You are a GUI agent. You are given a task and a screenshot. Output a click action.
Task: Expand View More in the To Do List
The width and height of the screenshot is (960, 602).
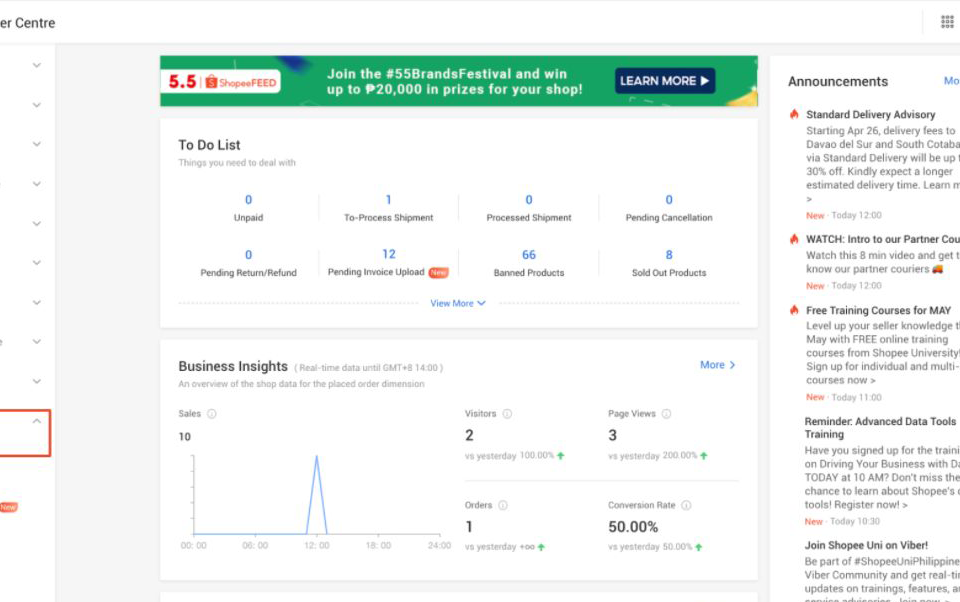coord(458,303)
